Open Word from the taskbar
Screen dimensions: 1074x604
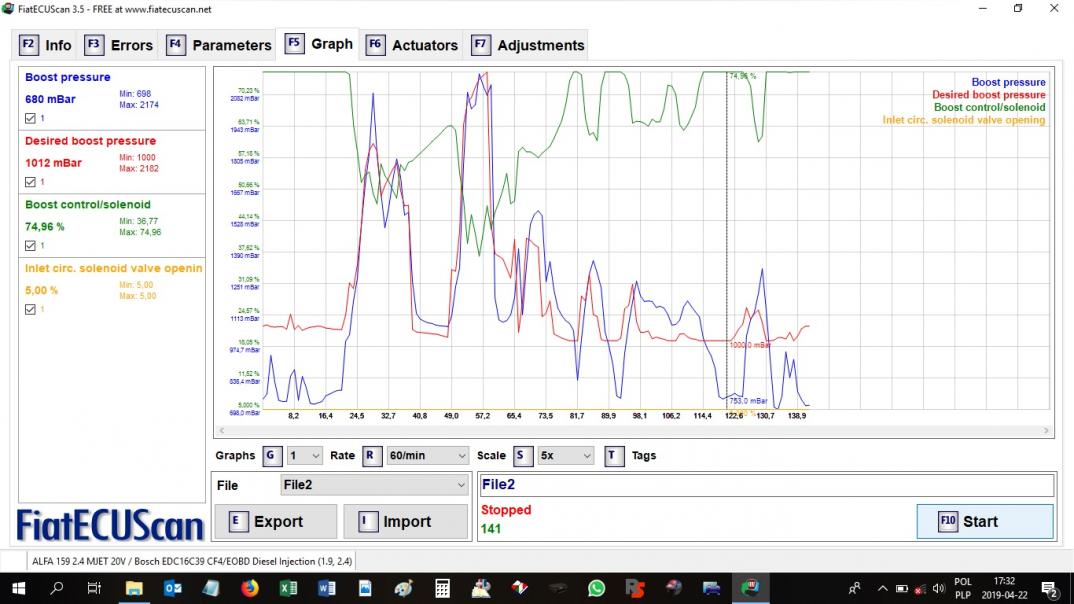[x=327, y=588]
